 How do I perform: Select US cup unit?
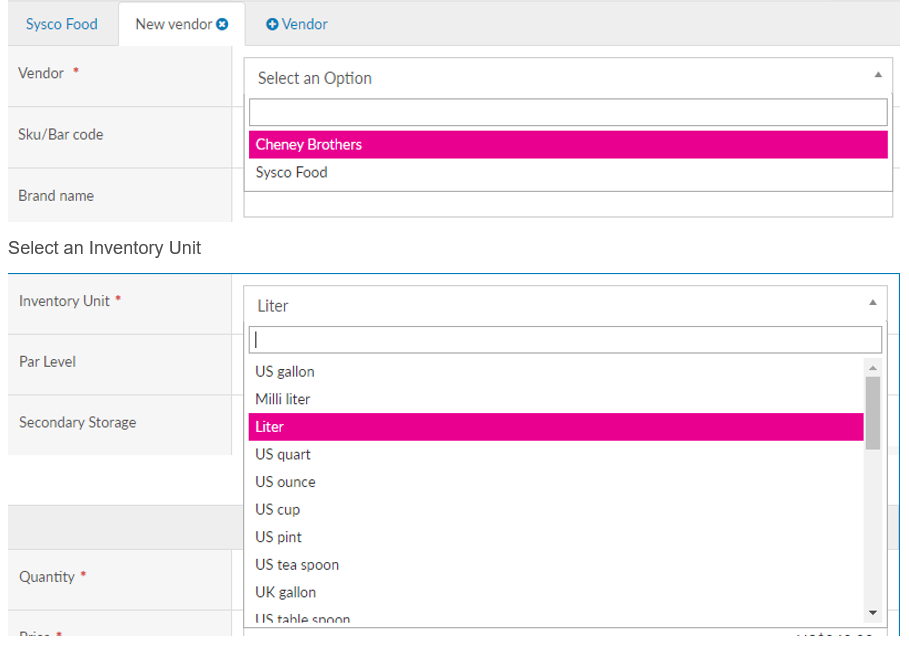coord(555,509)
